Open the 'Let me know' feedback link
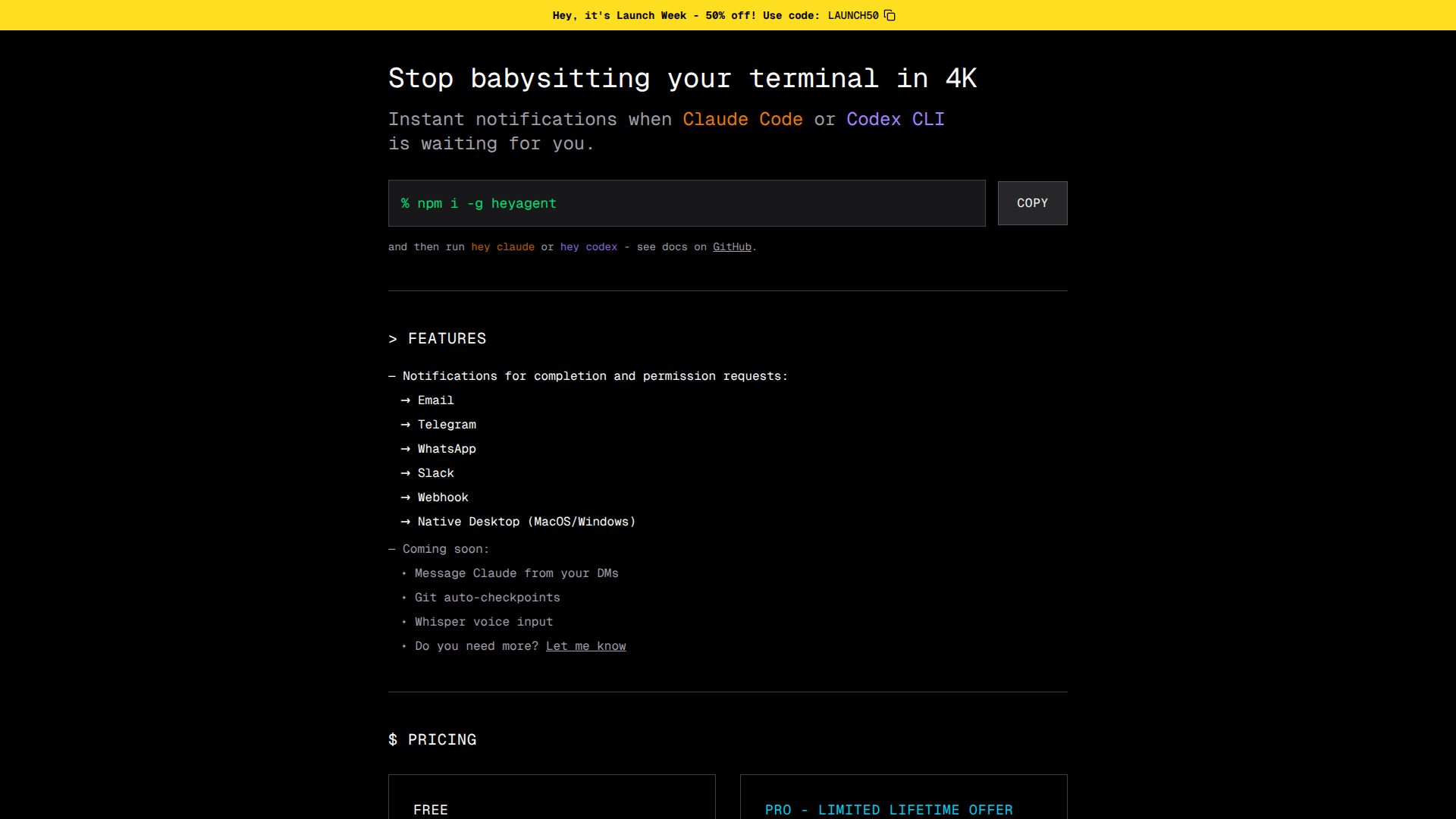1456x819 pixels. click(x=585, y=645)
